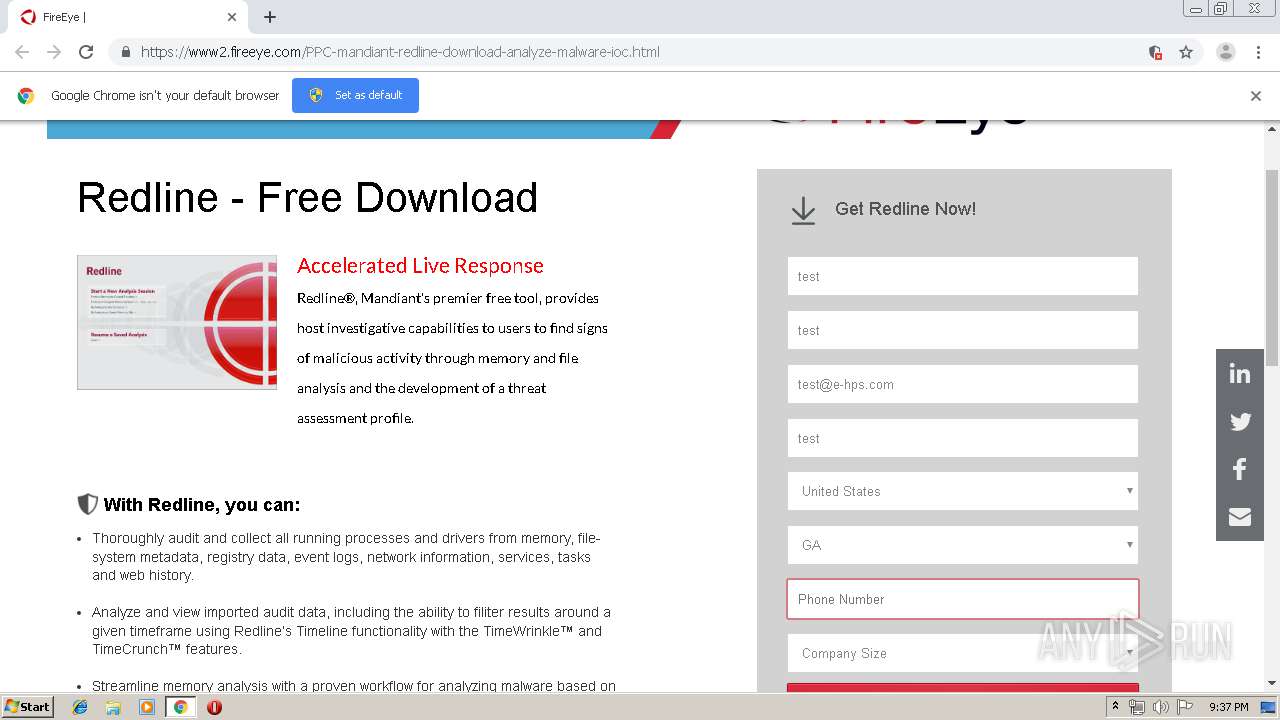Open the Chrome profile avatar icon

click(x=1226, y=52)
